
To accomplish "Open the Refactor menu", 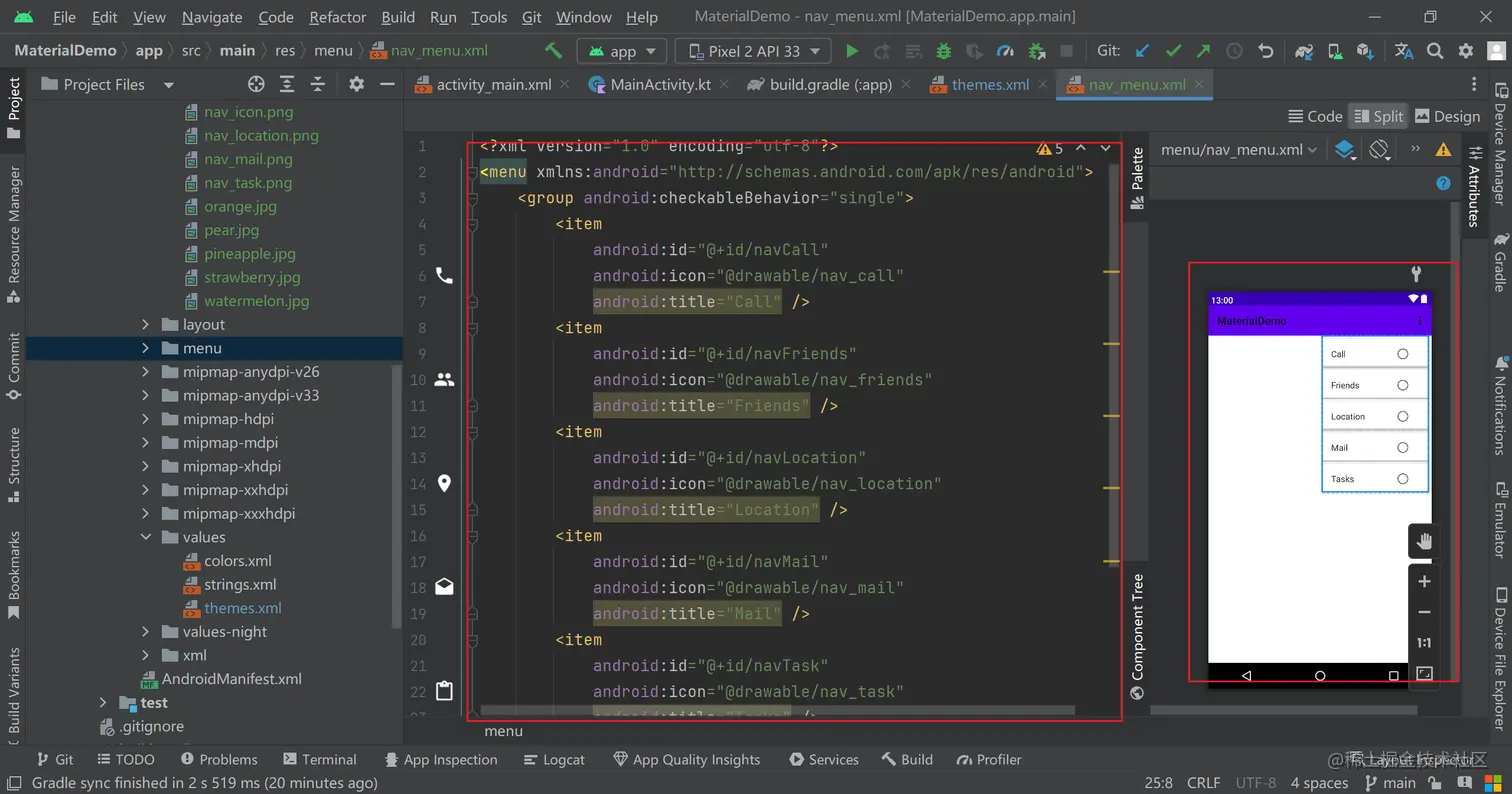I will [x=337, y=17].
